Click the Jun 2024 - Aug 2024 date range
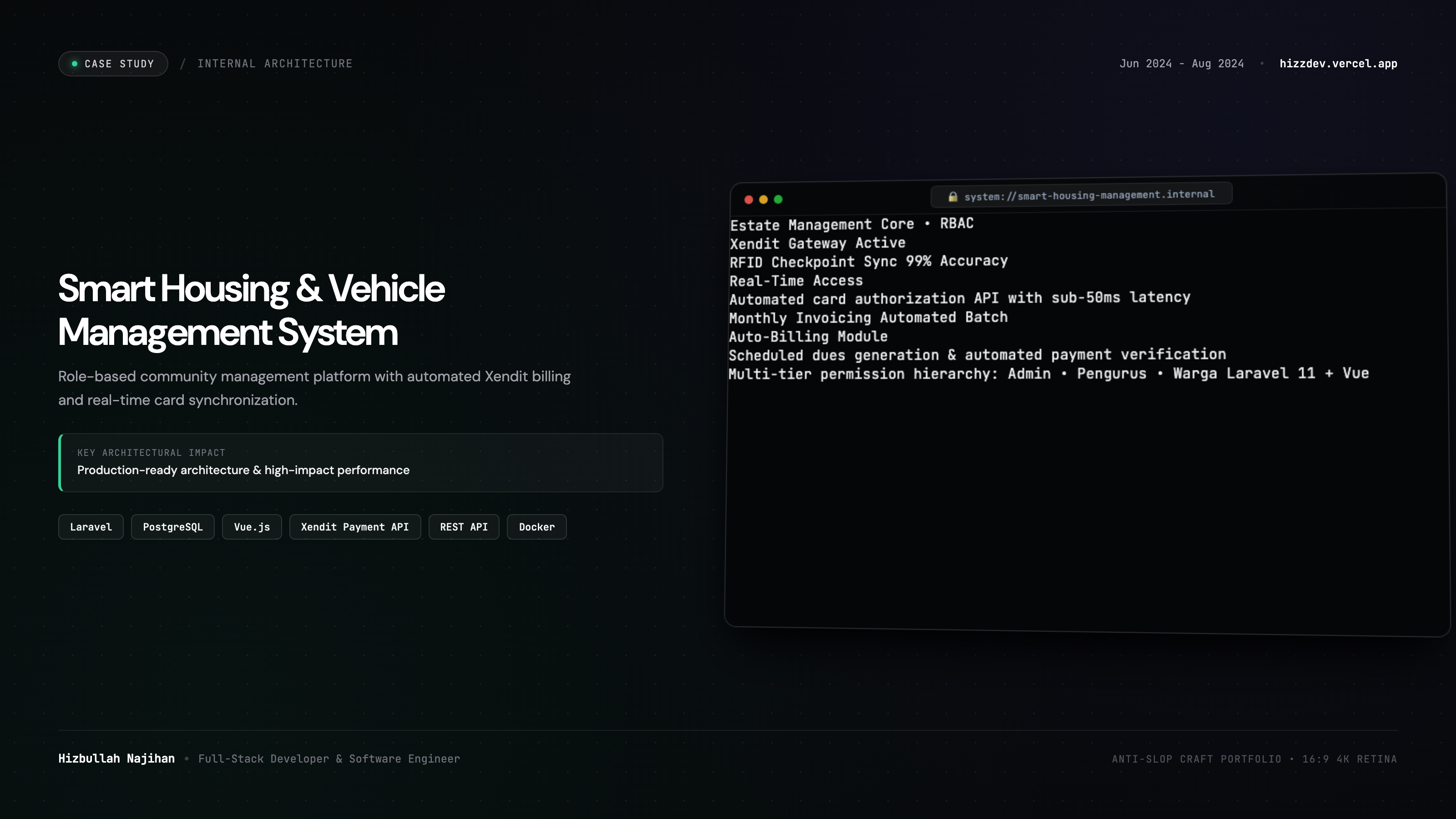 (1181, 64)
